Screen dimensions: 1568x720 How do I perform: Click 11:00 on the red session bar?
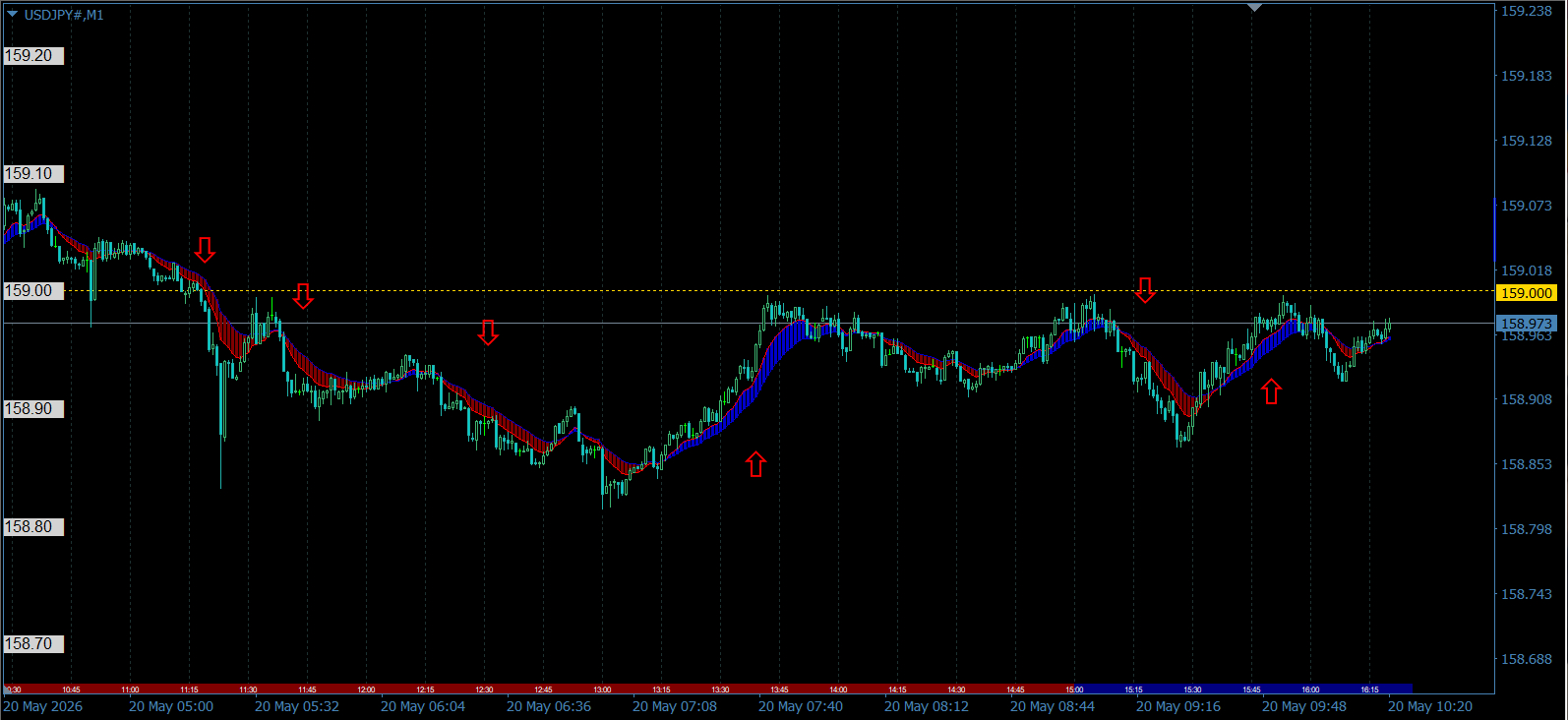(x=130, y=690)
